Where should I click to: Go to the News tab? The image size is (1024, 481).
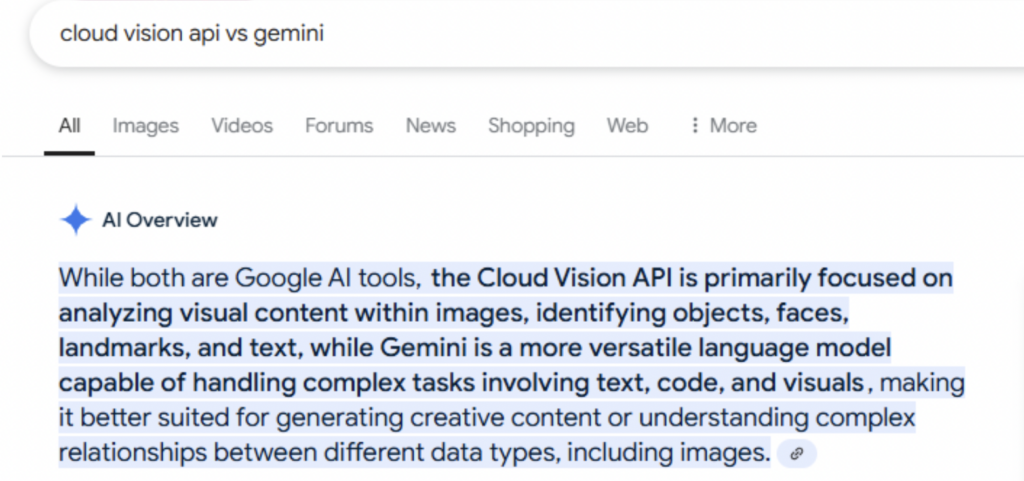[x=430, y=126]
